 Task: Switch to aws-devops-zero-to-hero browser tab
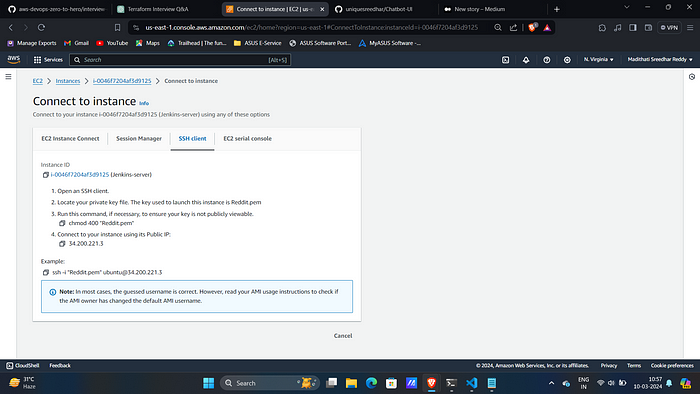[x=56, y=9]
